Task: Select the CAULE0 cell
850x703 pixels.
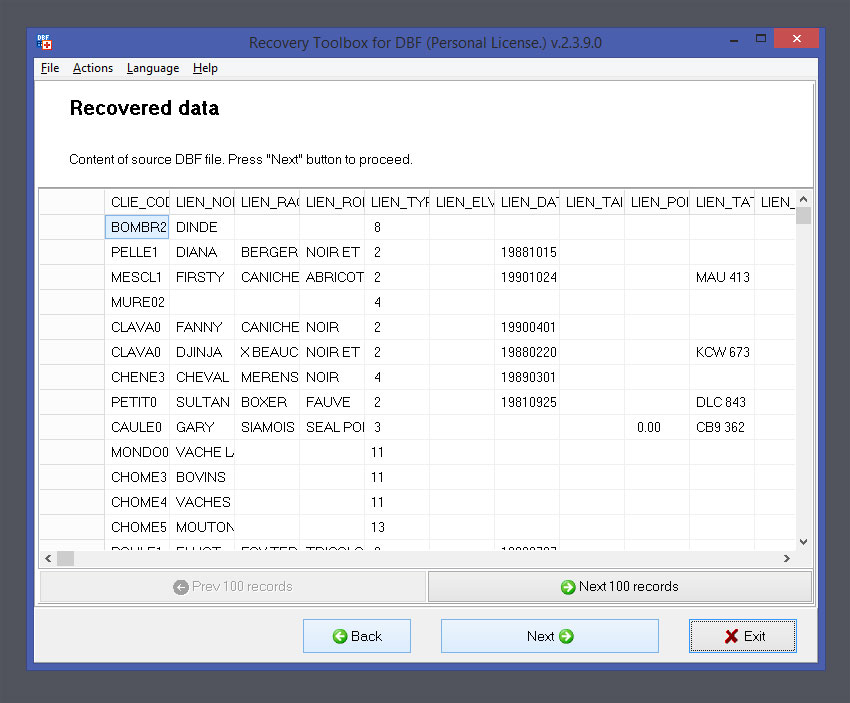Action: [x=137, y=427]
